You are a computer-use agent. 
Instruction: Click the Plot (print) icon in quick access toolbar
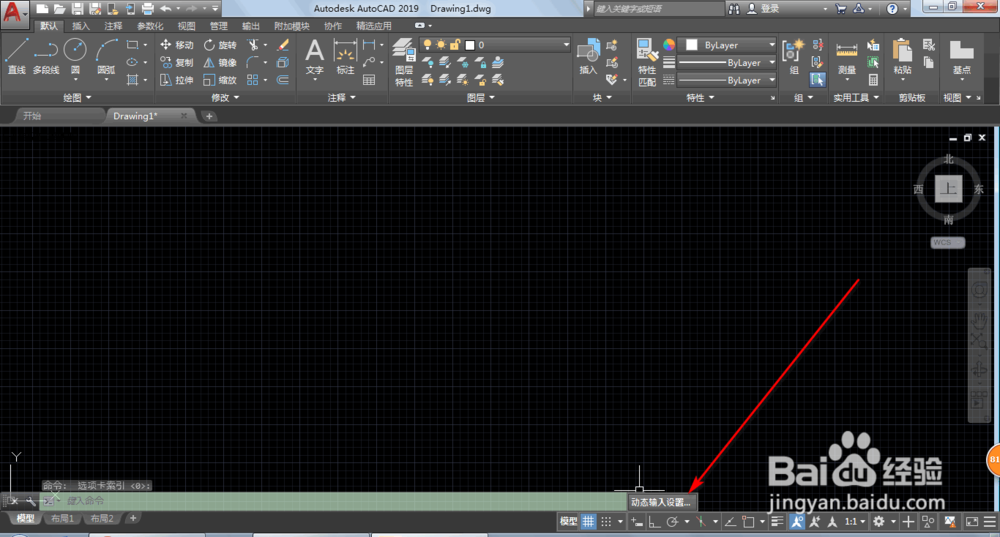[147, 9]
